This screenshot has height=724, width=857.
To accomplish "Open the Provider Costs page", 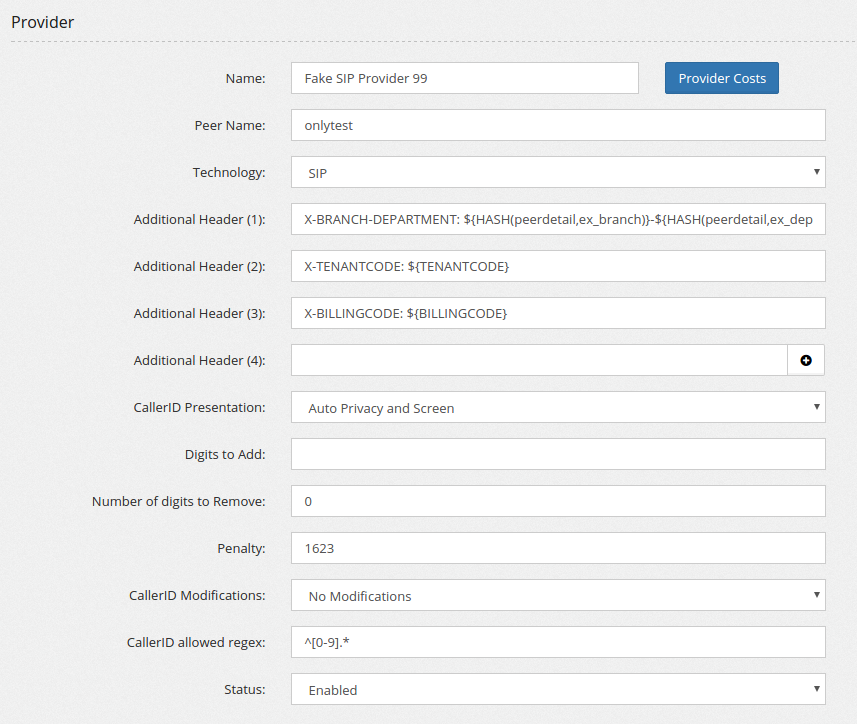I will 721,78.
